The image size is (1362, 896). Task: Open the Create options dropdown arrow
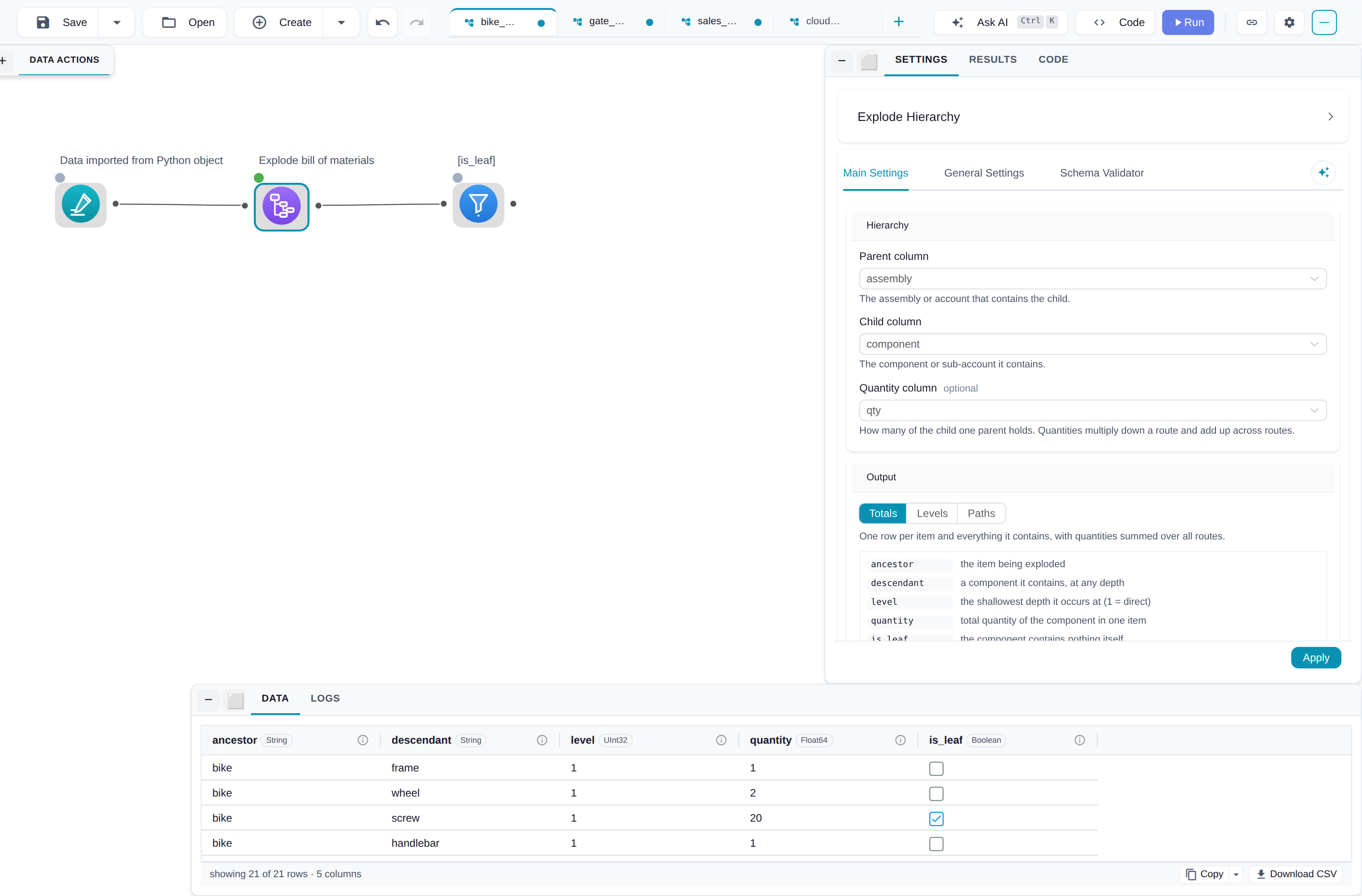[341, 22]
